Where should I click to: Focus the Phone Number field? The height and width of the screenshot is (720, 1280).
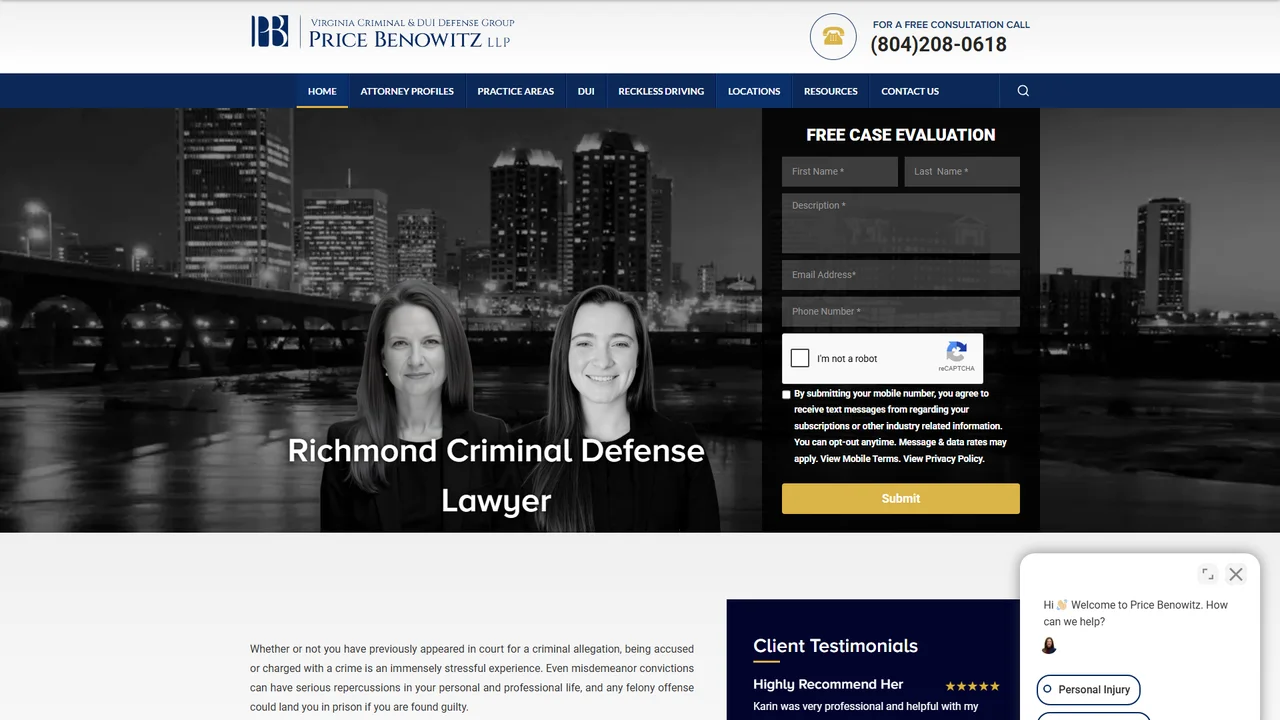point(901,312)
